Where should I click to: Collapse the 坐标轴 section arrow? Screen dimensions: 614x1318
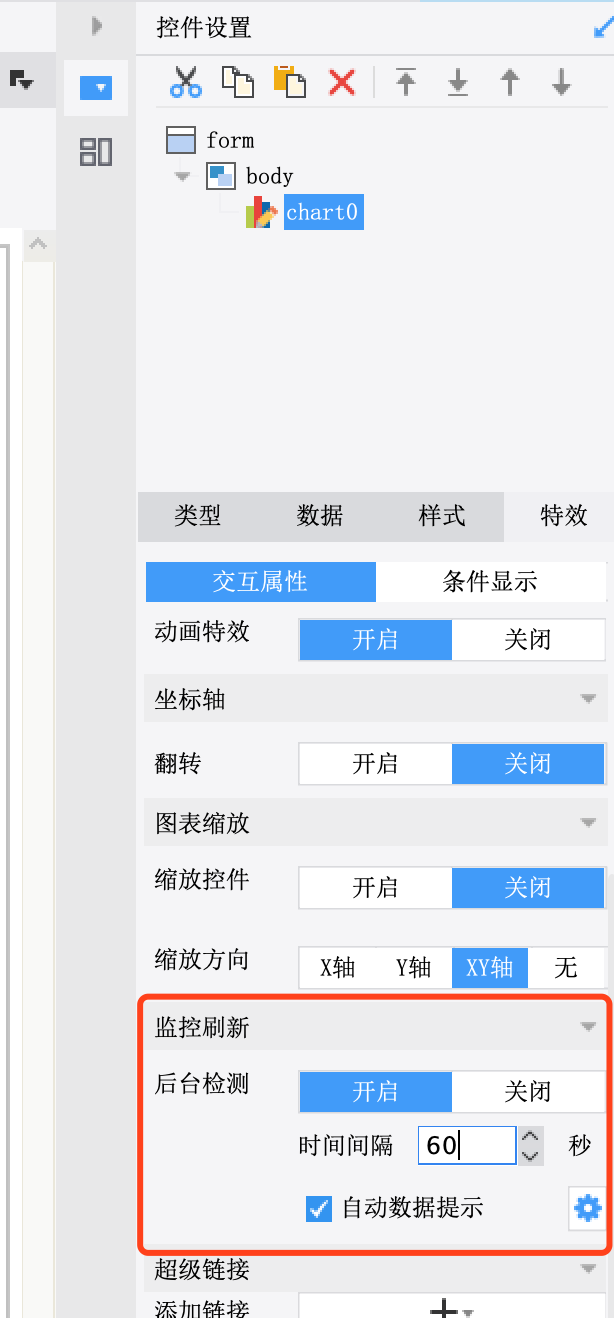coord(588,699)
